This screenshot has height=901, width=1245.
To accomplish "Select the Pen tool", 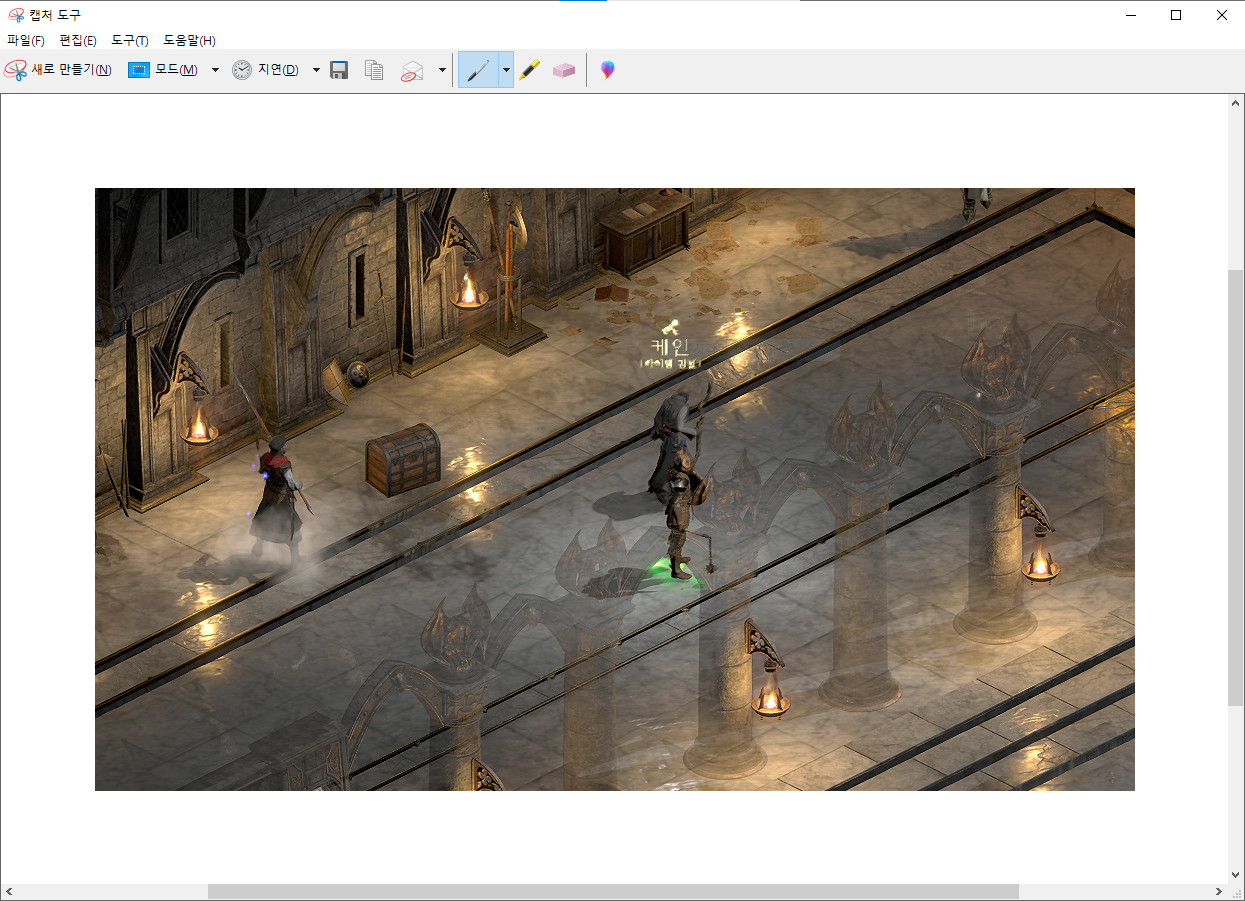I will (478, 70).
